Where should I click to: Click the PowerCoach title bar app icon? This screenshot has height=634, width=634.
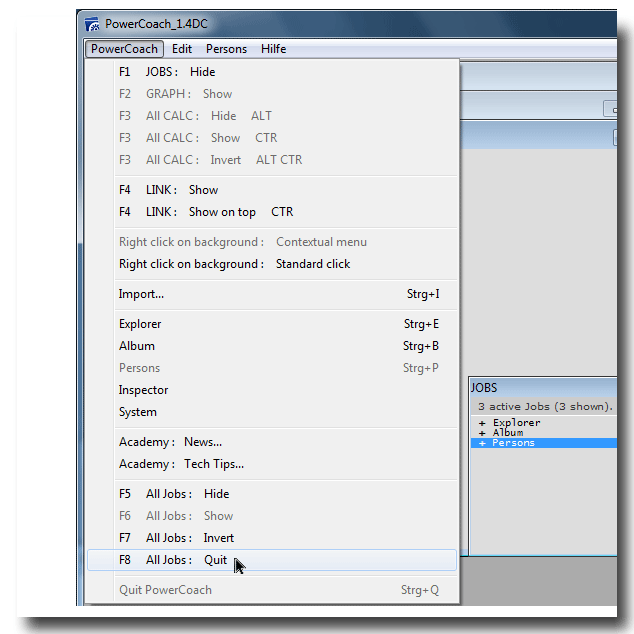pyautogui.click(x=92, y=24)
